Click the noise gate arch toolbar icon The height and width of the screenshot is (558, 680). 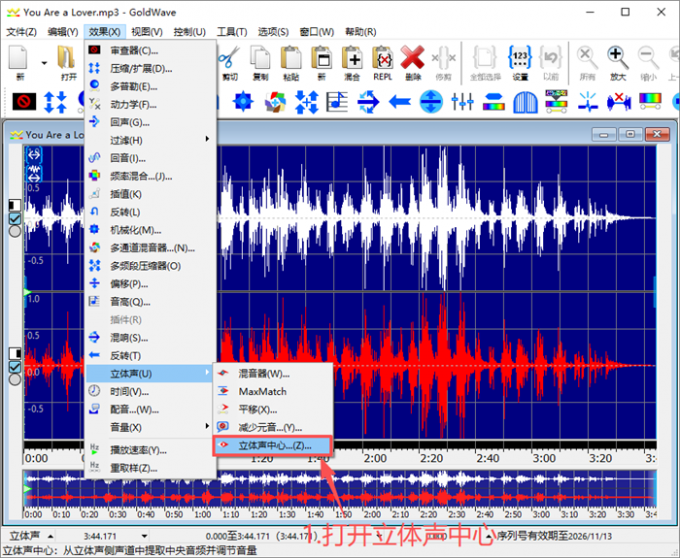point(525,102)
